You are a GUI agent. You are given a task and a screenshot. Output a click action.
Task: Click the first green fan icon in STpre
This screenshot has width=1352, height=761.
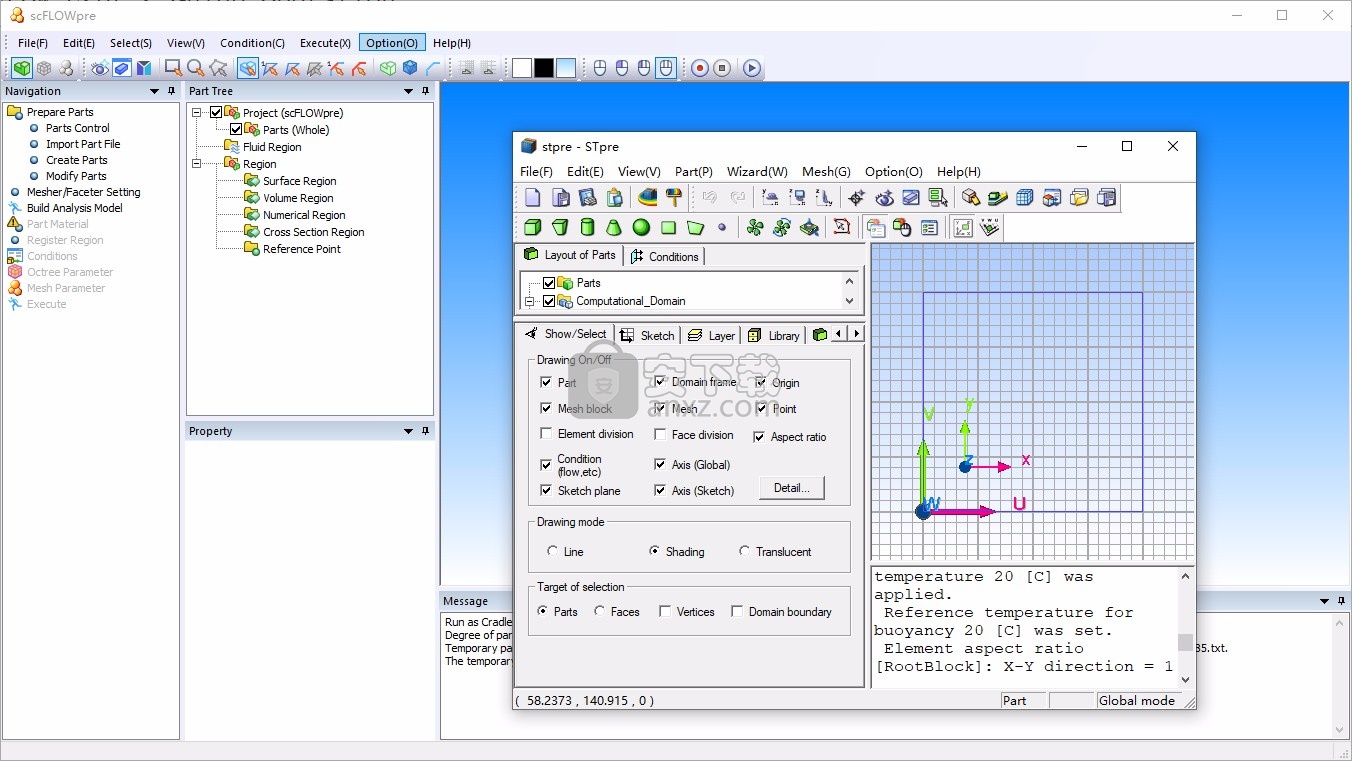click(x=755, y=228)
